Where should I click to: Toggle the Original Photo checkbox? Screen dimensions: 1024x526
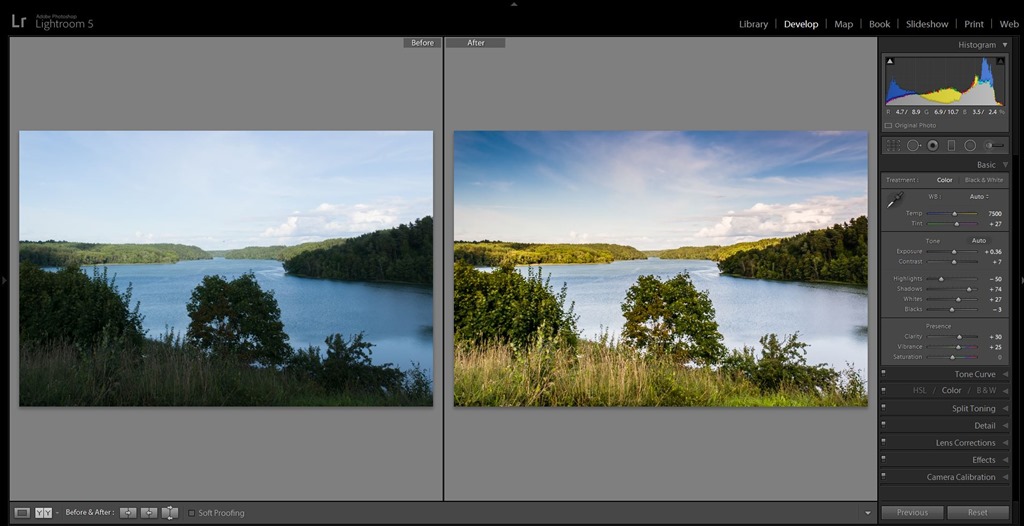pyautogui.click(x=888, y=125)
